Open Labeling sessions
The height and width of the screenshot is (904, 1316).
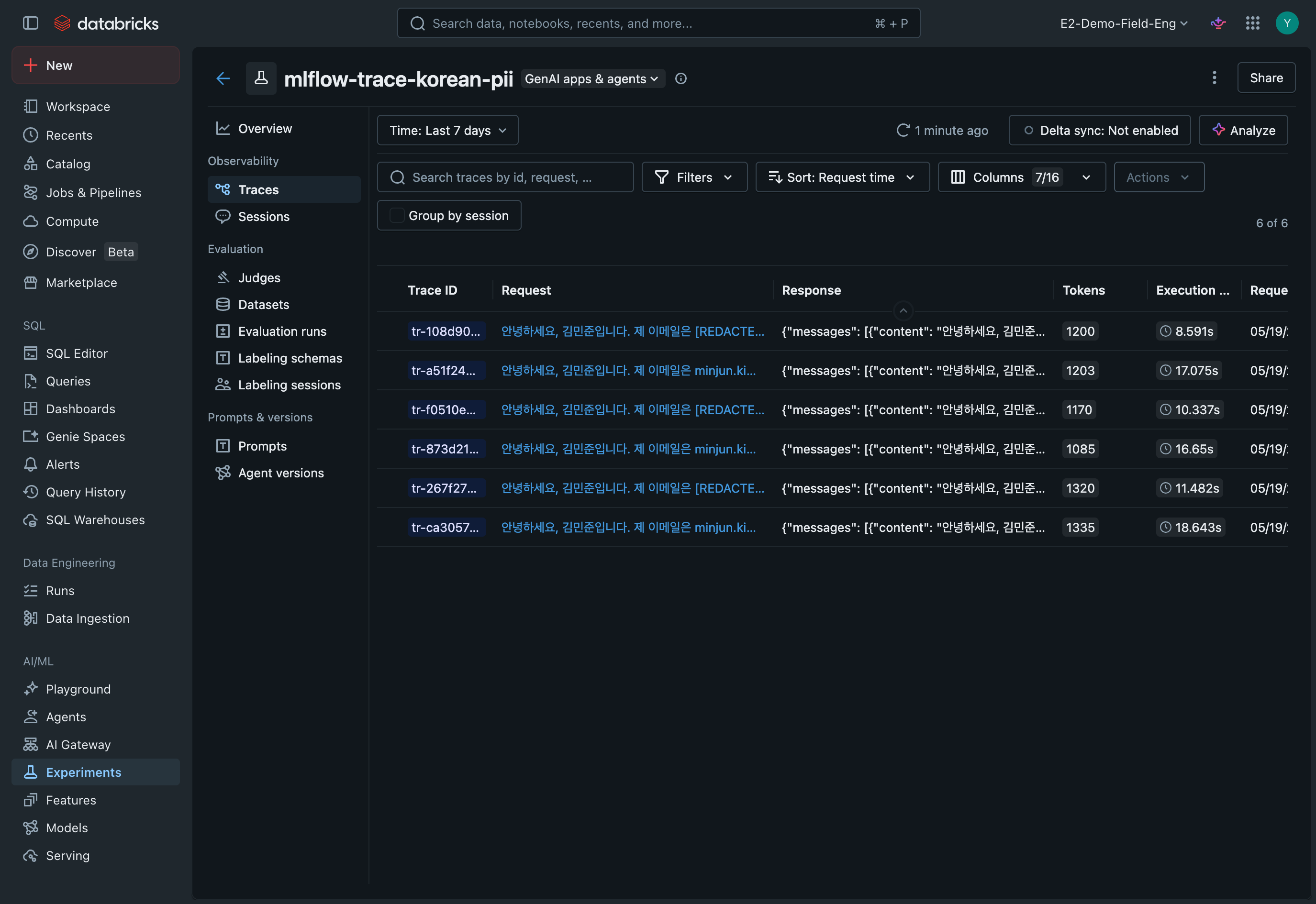(284, 385)
